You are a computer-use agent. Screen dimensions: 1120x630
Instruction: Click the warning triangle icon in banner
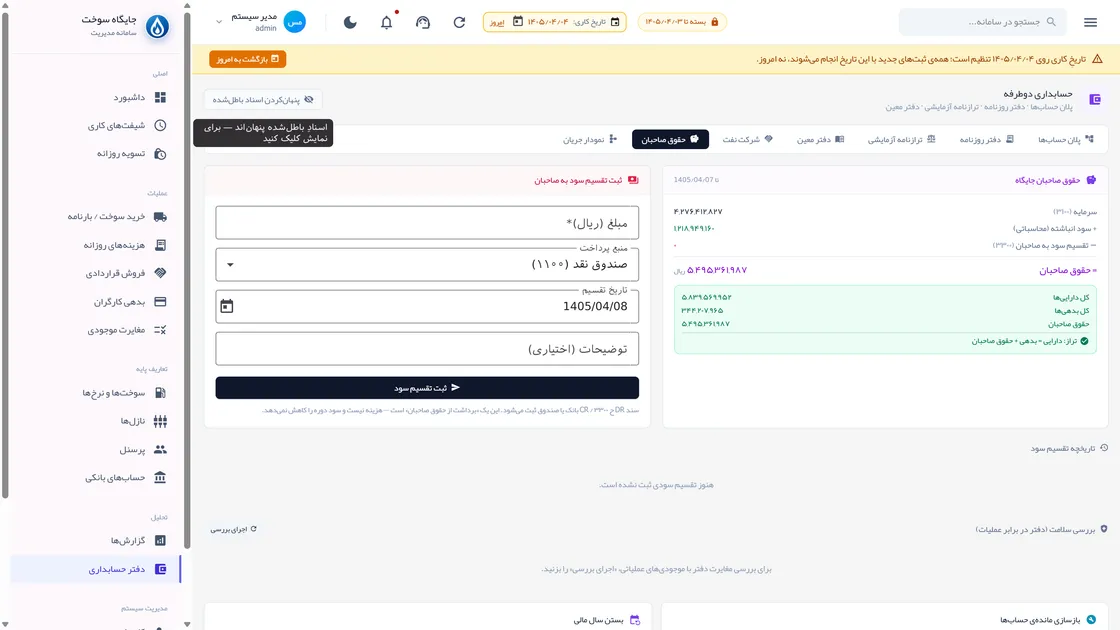pos(1097,59)
